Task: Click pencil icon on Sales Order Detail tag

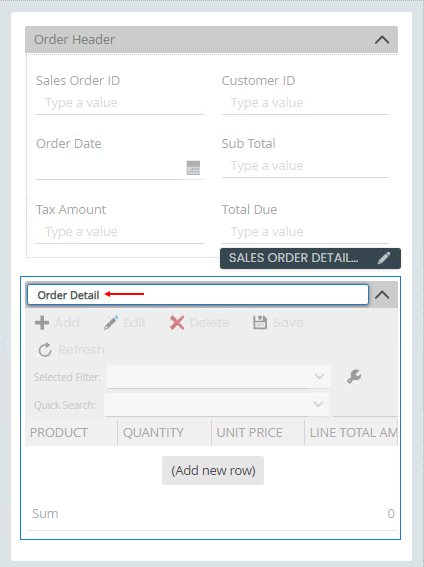Action: (x=384, y=258)
